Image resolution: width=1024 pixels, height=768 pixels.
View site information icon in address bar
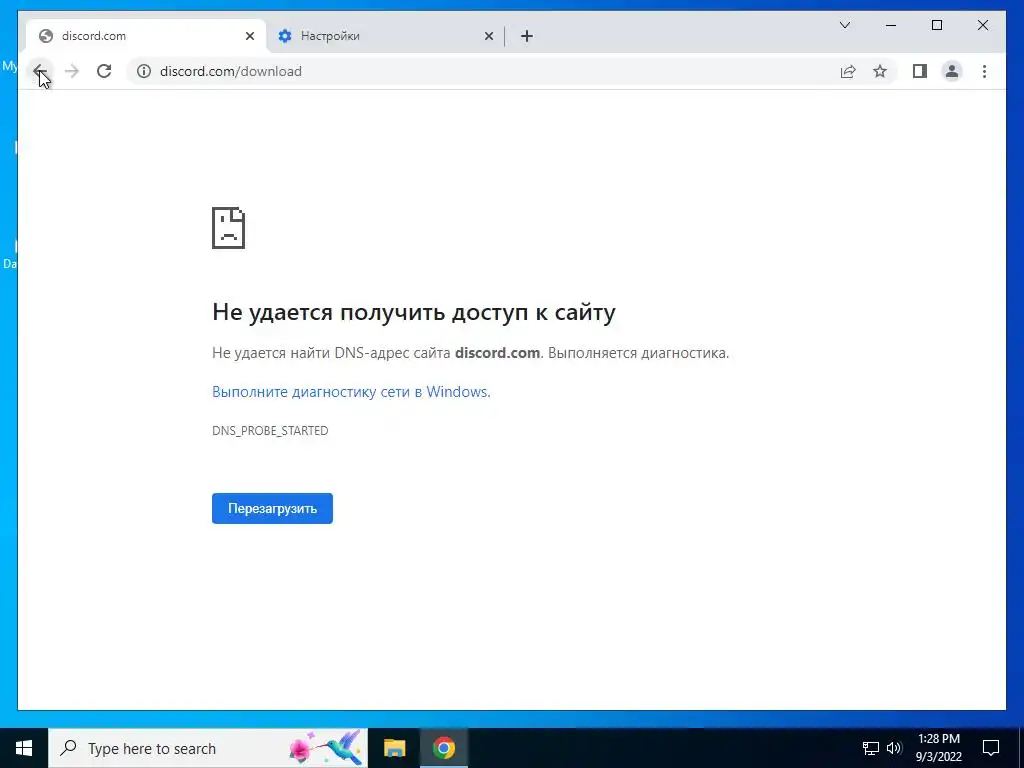pos(144,71)
